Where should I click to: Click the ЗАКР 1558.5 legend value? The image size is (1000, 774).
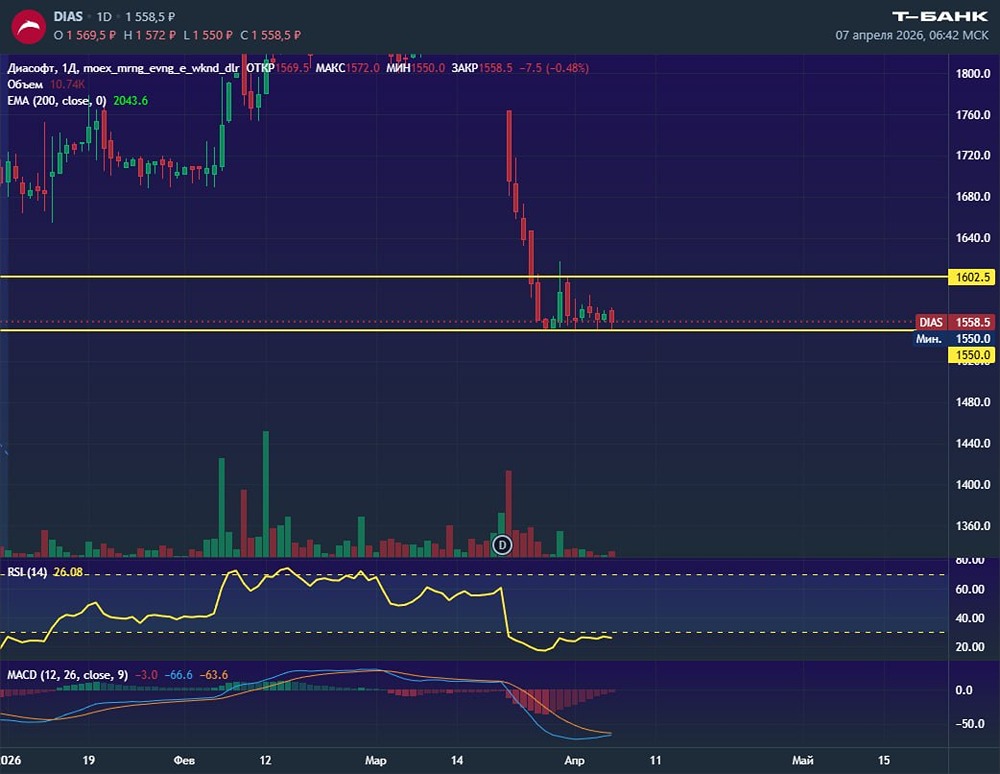[482, 68]
